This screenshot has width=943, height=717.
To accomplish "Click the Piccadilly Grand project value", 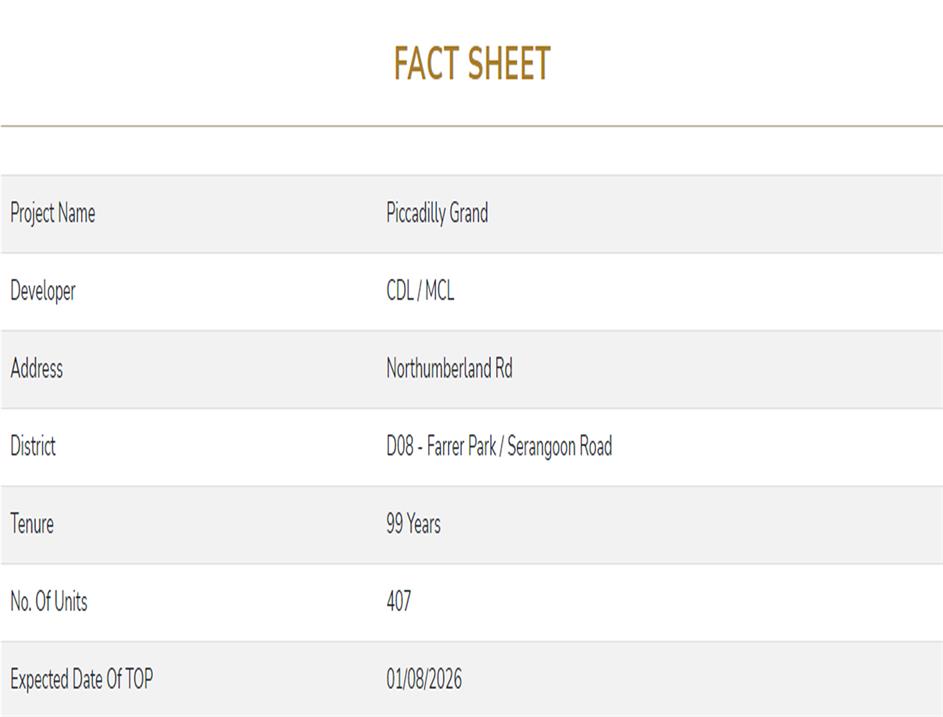I will (x=437, y=213).
